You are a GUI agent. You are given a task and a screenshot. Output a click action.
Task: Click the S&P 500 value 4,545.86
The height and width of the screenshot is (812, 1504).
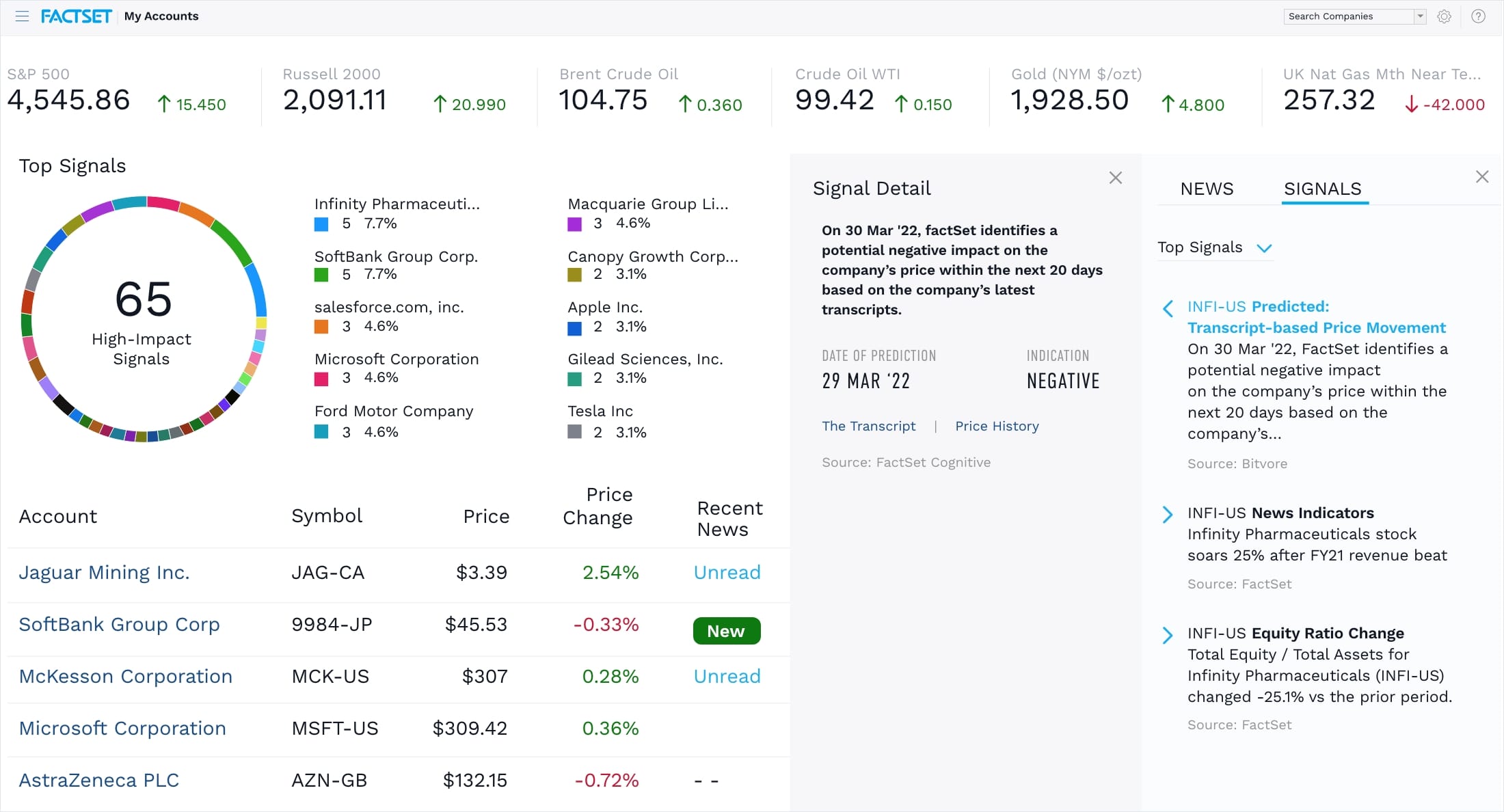click(x=68, y=100)
